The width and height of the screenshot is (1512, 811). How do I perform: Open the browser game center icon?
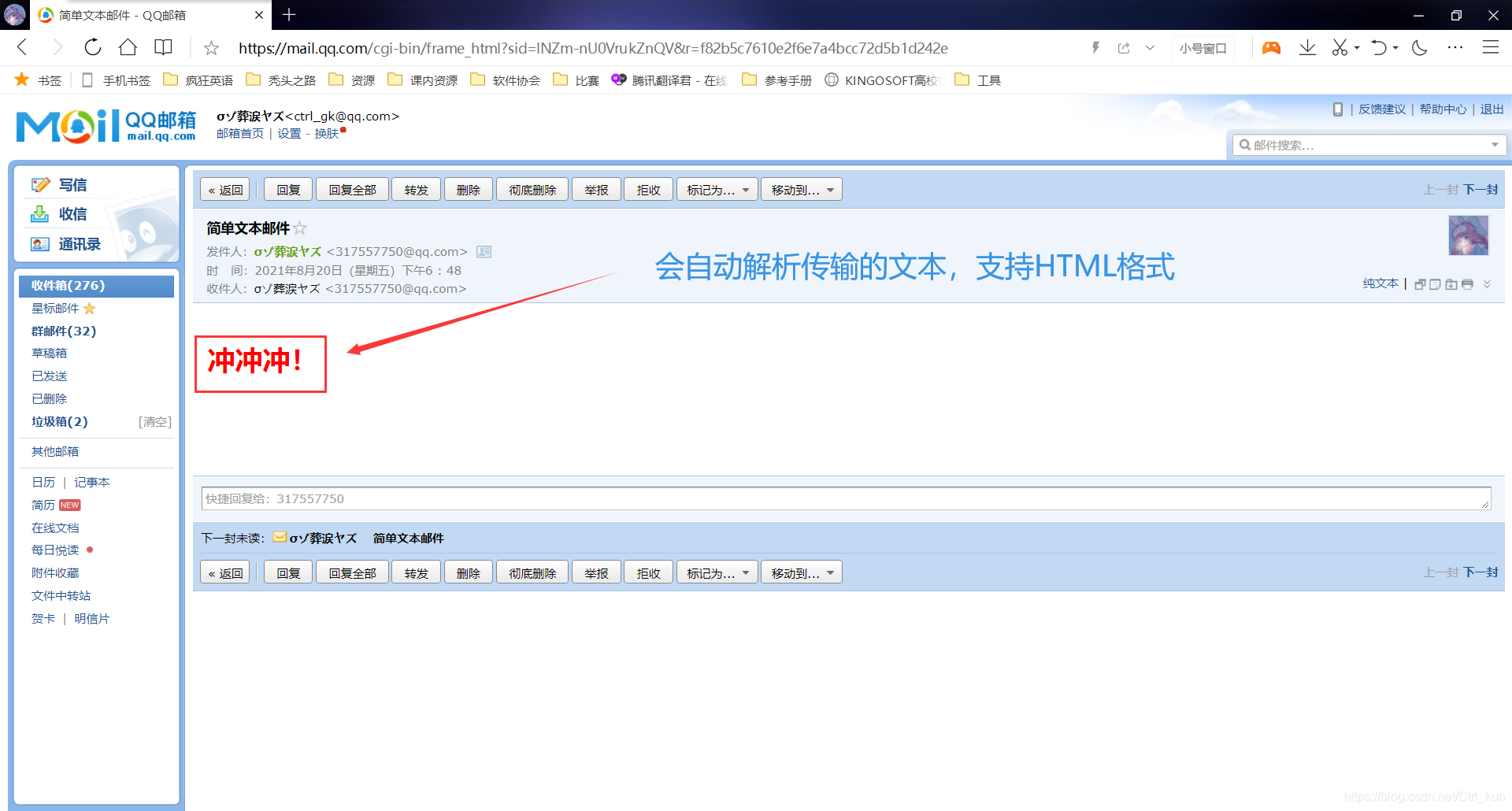coord(1270,47)
